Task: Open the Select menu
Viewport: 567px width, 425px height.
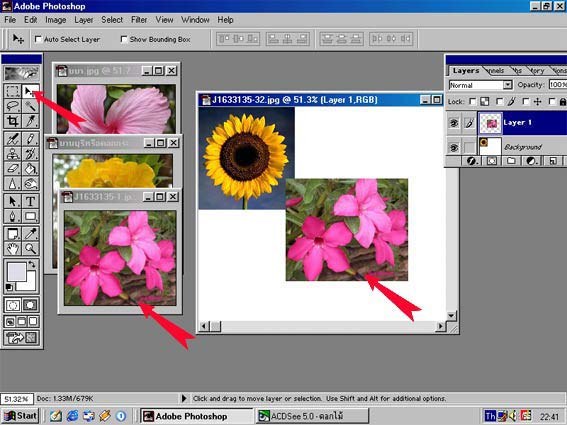Action: pos(112,20)
